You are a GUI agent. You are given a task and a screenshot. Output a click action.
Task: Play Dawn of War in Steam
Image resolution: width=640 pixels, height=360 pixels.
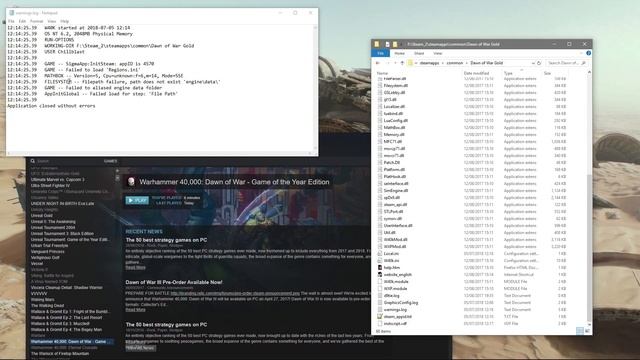137,200
